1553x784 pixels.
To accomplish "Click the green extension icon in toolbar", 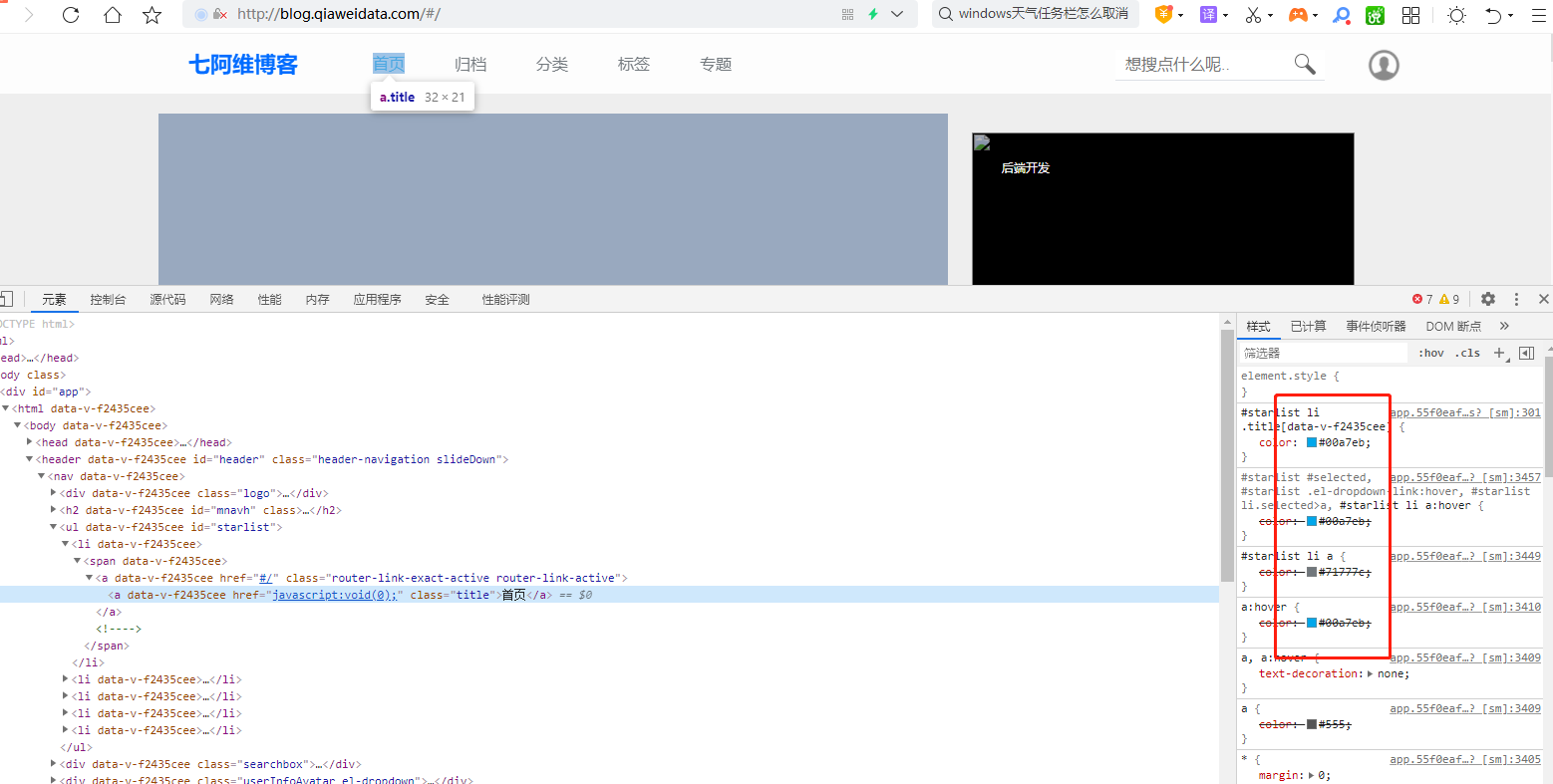I will click(x=1375, y=15).
